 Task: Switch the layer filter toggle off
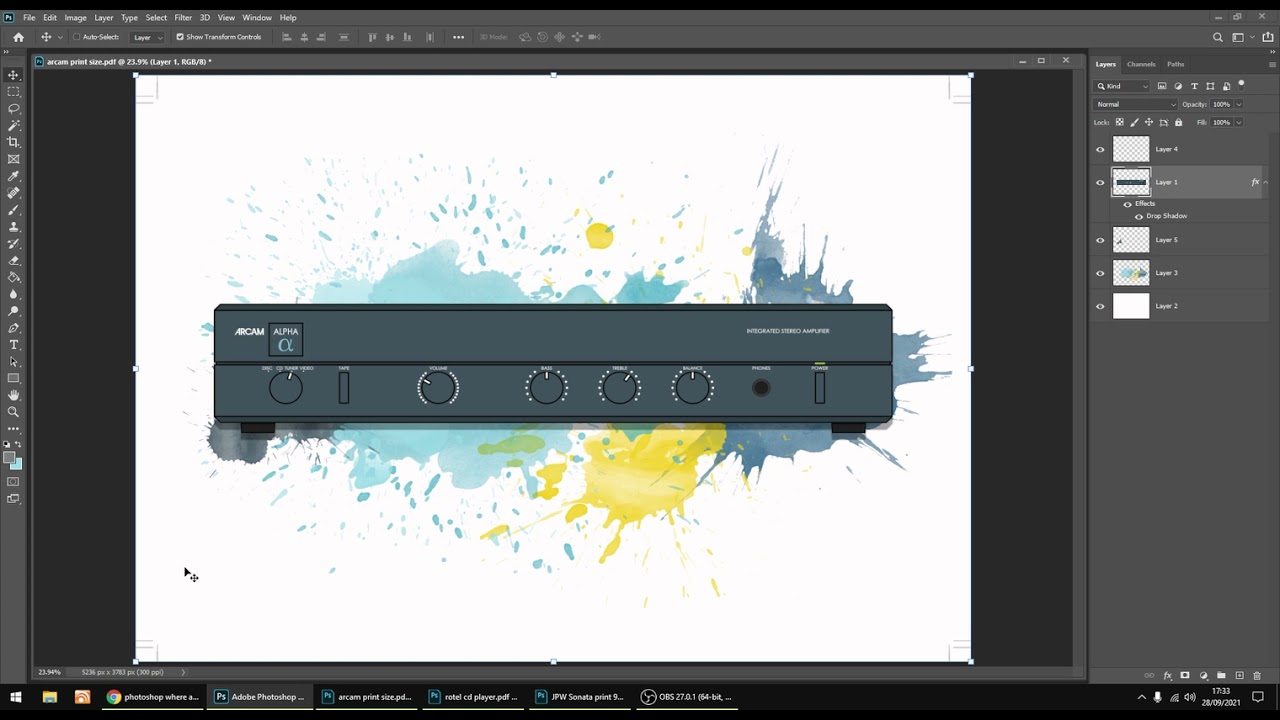click(x=1242, y=84)
